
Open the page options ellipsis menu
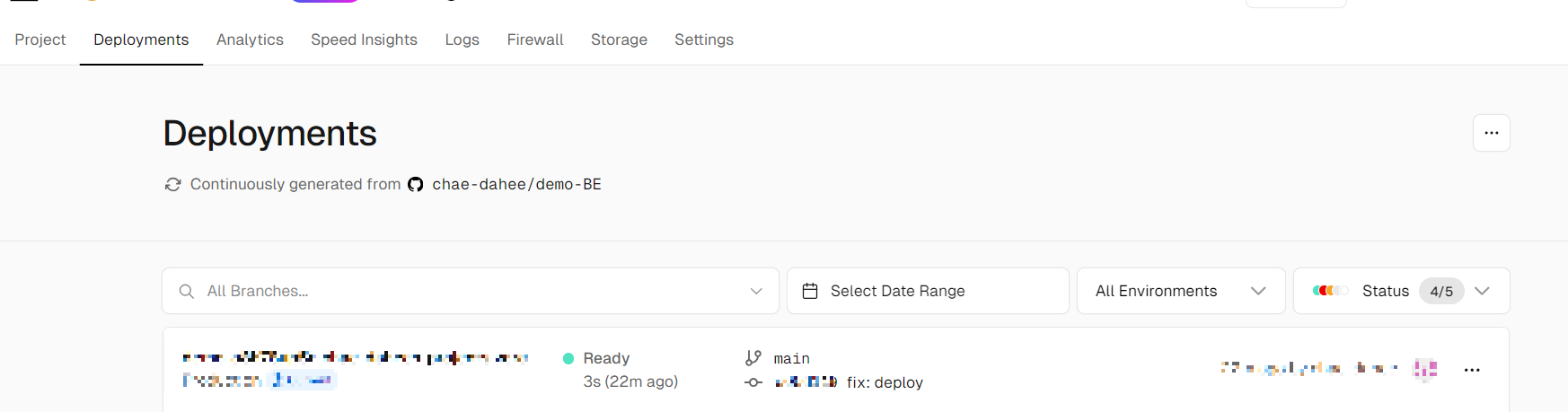click(x=1491, y=133)
